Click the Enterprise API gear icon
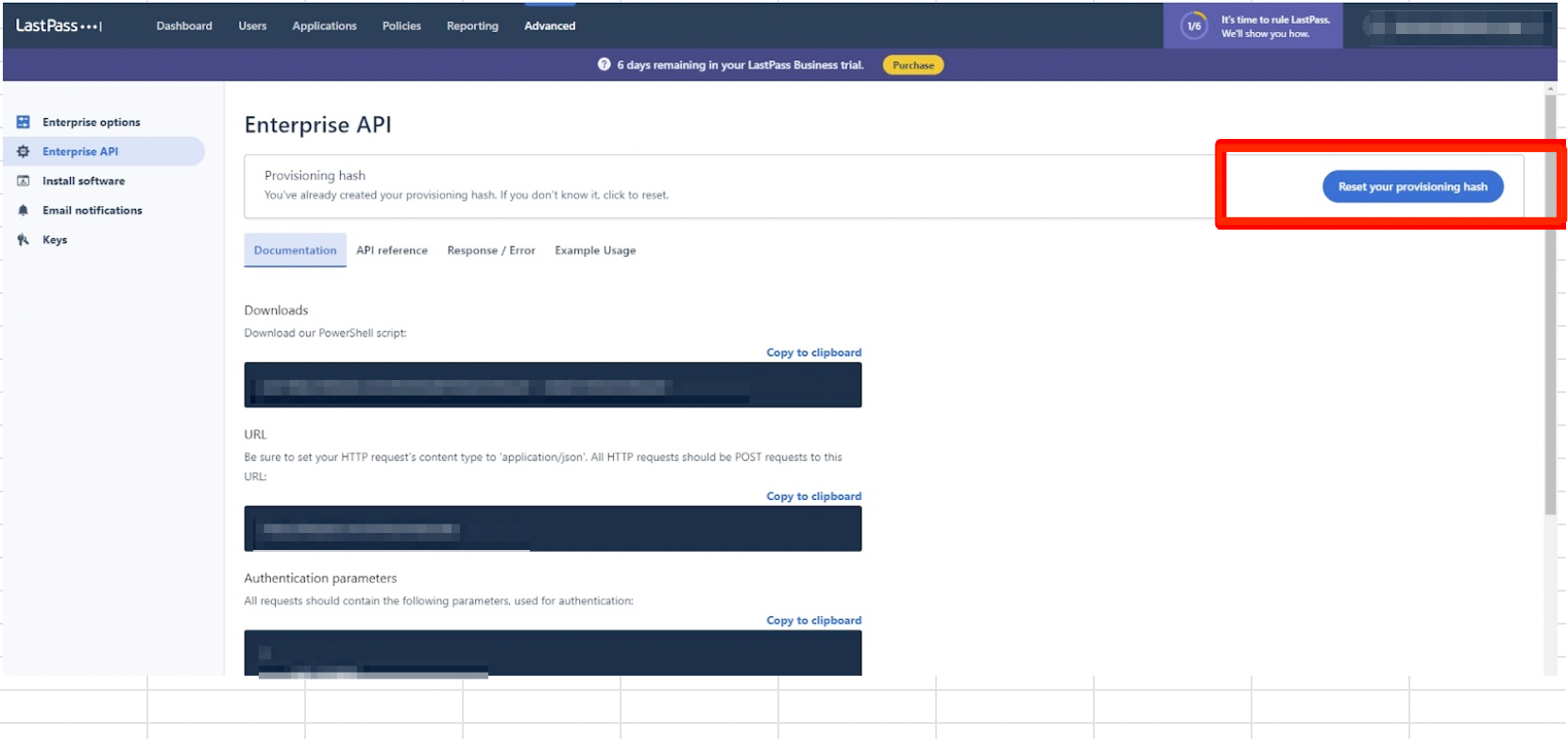The image size is (1568, 739). pyautogui.click(x=24, y=151)
